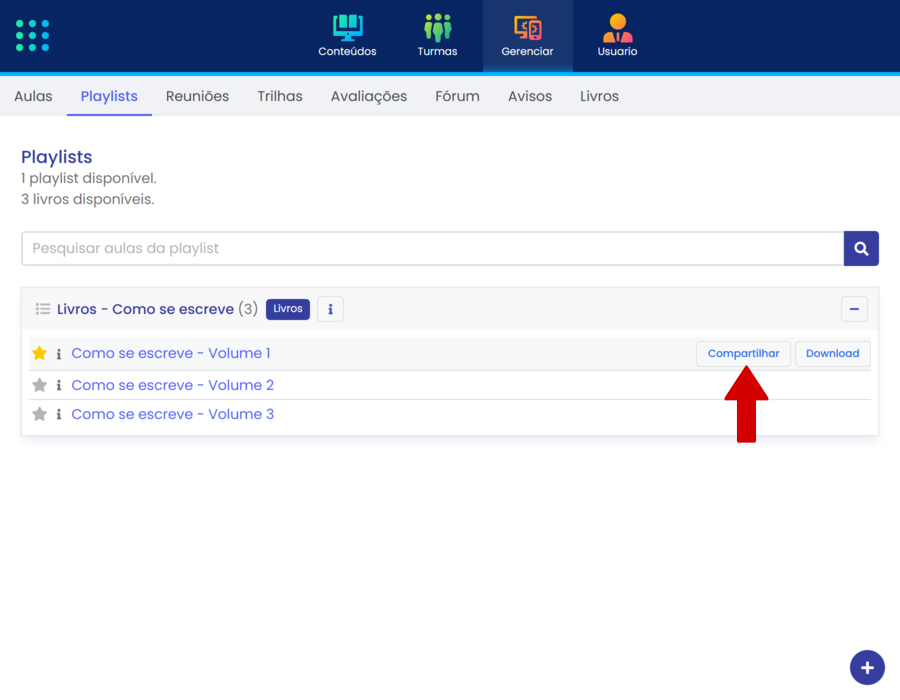Viewport: 900px width, 700px height.
Task: Show info for Como se escreve Volume 2
Action: tap(59, 385)
